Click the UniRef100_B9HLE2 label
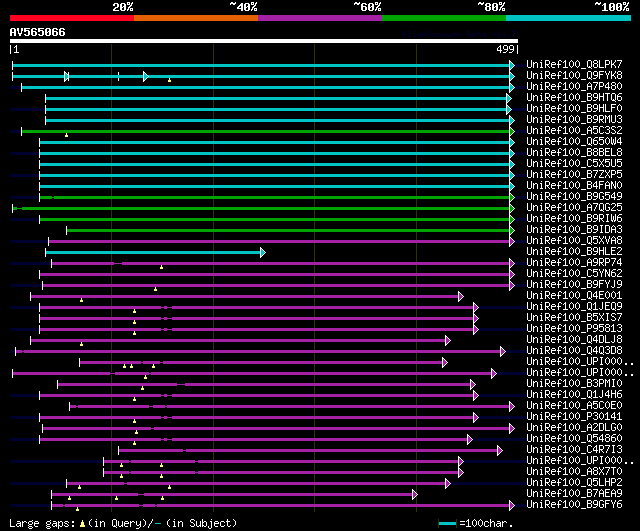 [574, 252]
